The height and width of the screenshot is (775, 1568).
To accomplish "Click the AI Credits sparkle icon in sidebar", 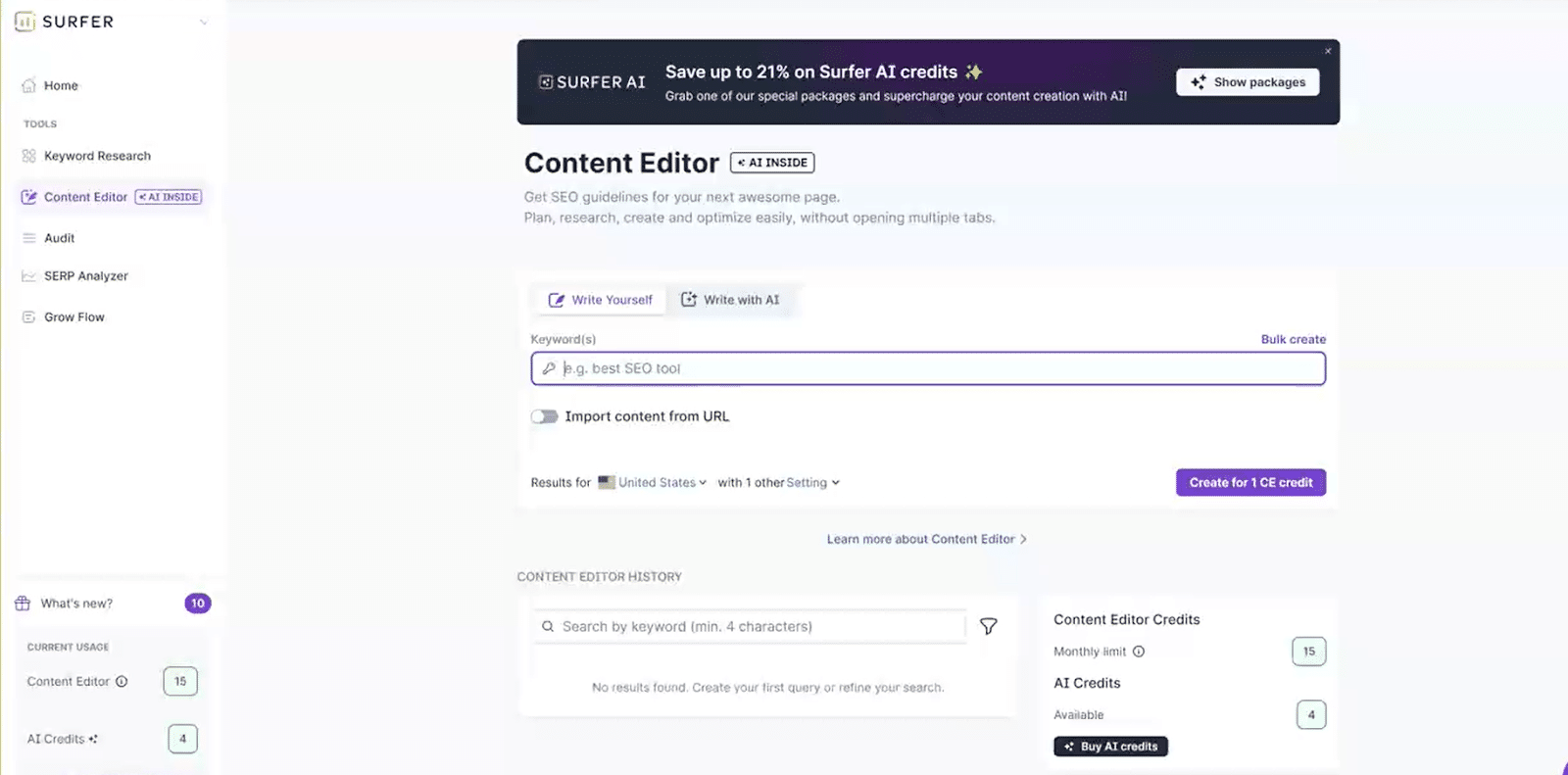I will pyautogui.click(x=93, y=739).
